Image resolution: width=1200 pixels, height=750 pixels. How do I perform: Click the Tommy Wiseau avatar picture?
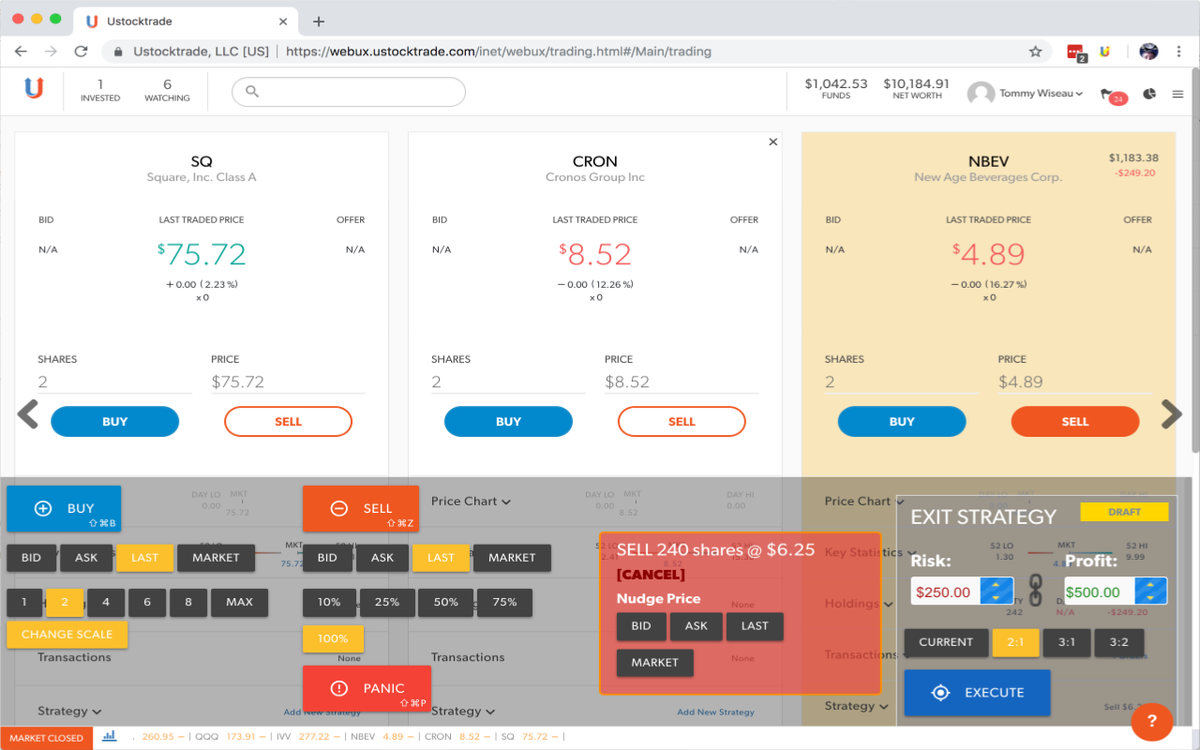[x=981, y=93]
